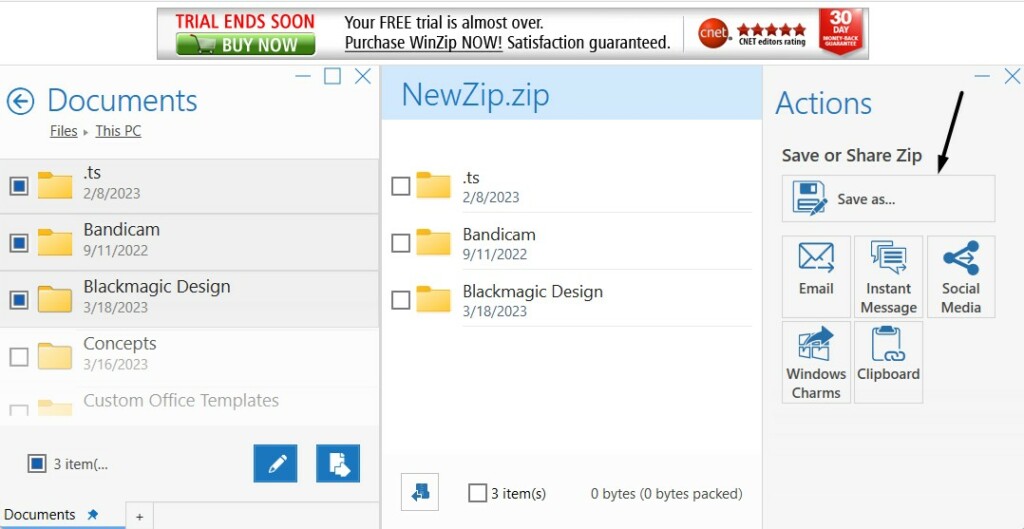Click the Save as... button

point(888,198)
